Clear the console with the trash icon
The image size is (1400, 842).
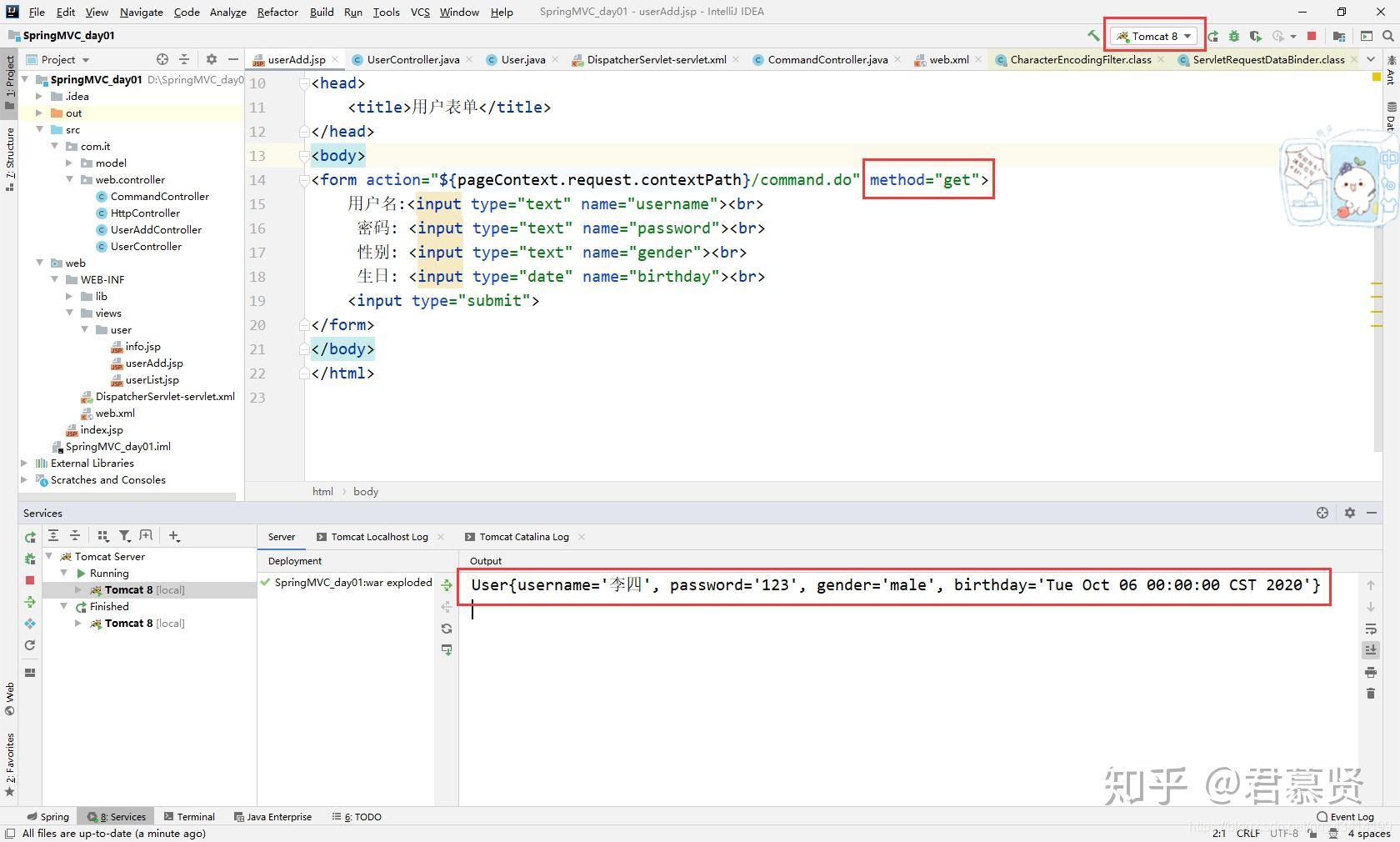tap(1371, 694)
